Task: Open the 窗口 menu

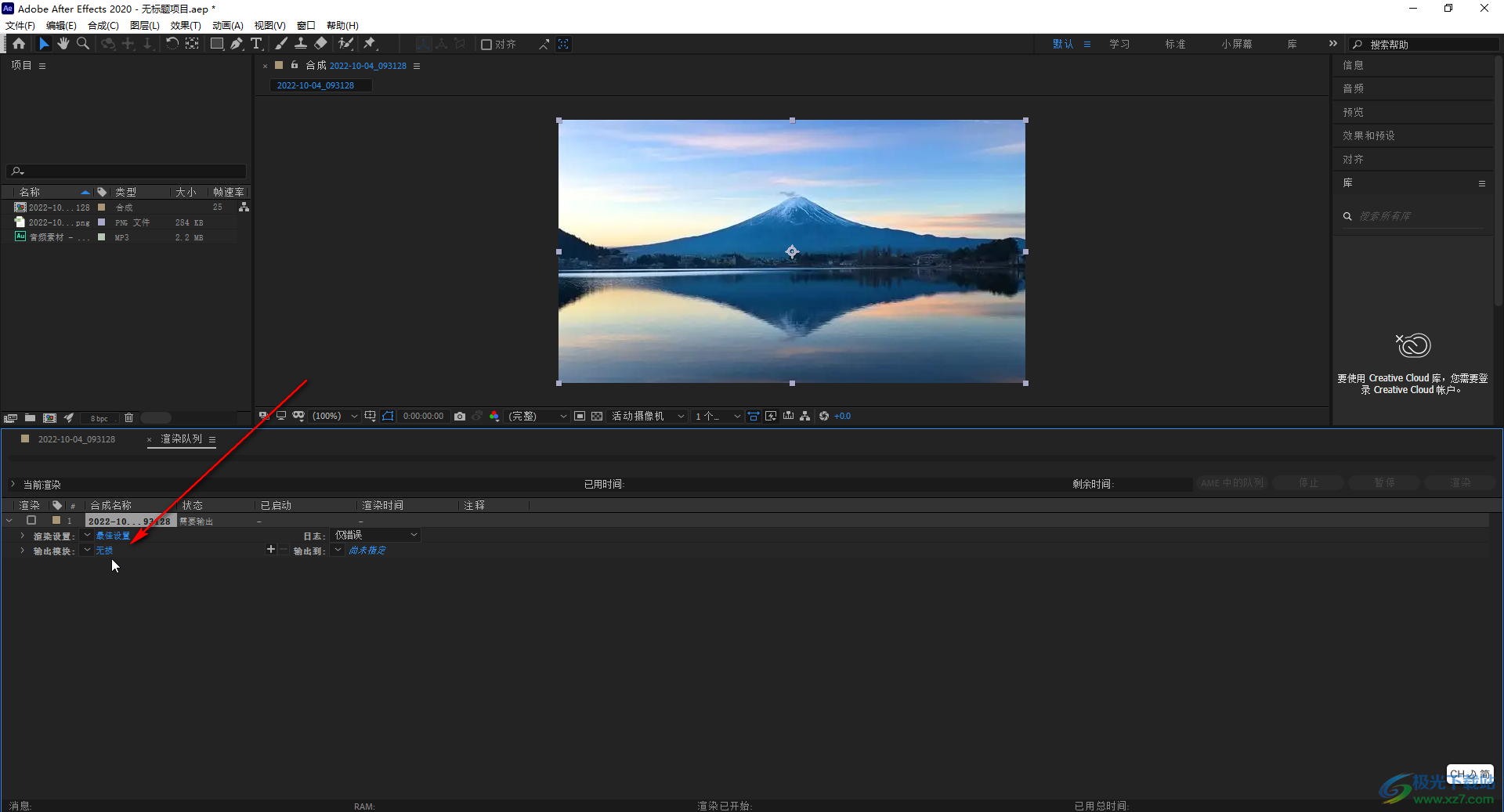Action: [306, 25]
